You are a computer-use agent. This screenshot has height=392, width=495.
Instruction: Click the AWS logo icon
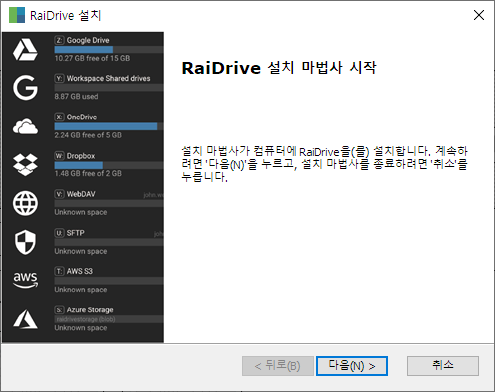25,280
